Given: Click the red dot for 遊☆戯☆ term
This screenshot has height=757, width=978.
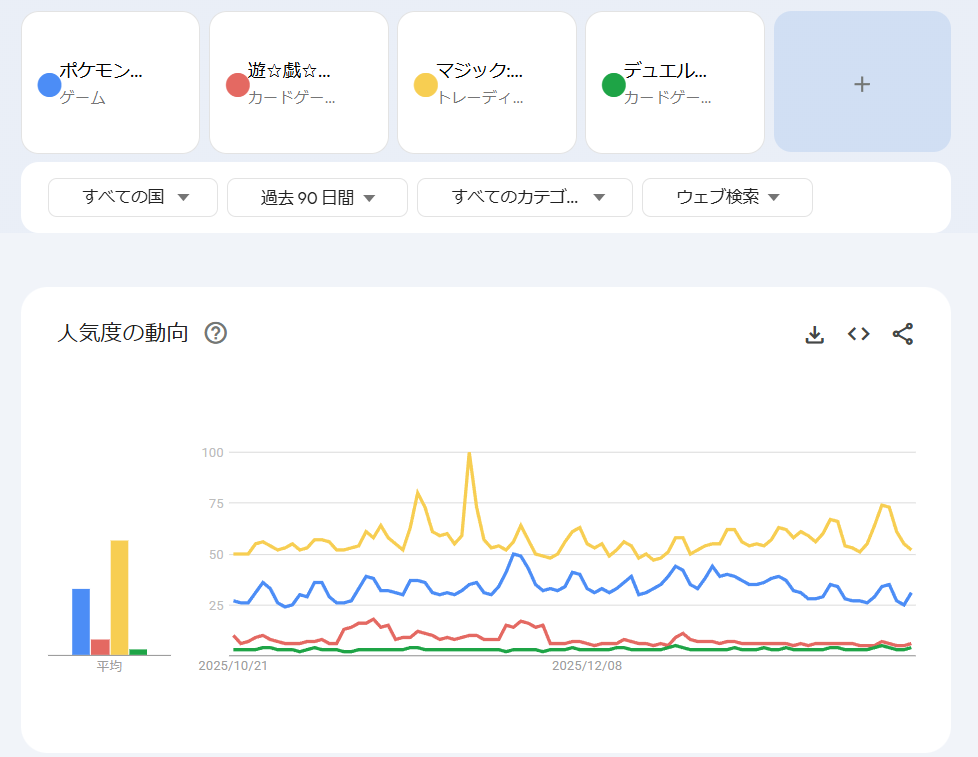Looking at the screenshot, I should click(237, 85).
